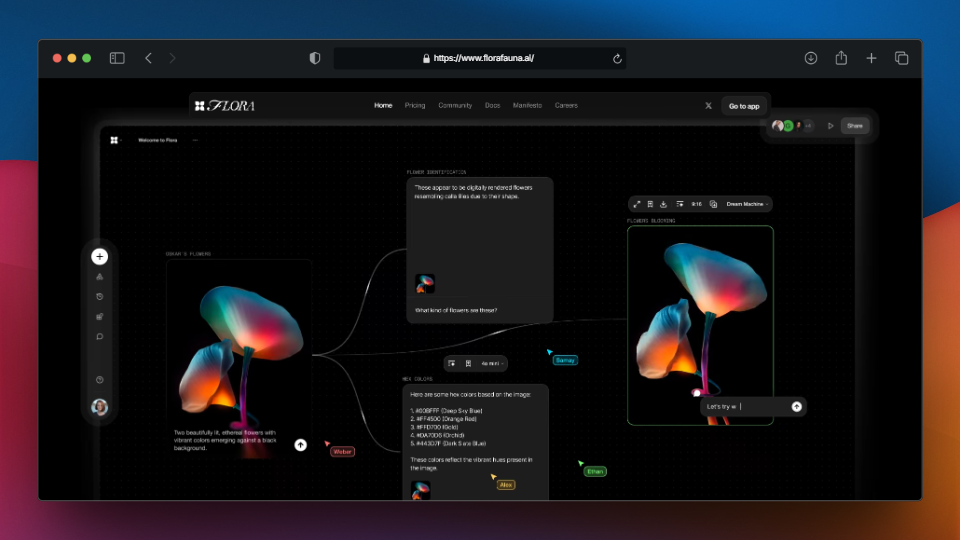Click the Weber collaborator cursor label

[x=342, y=452]
